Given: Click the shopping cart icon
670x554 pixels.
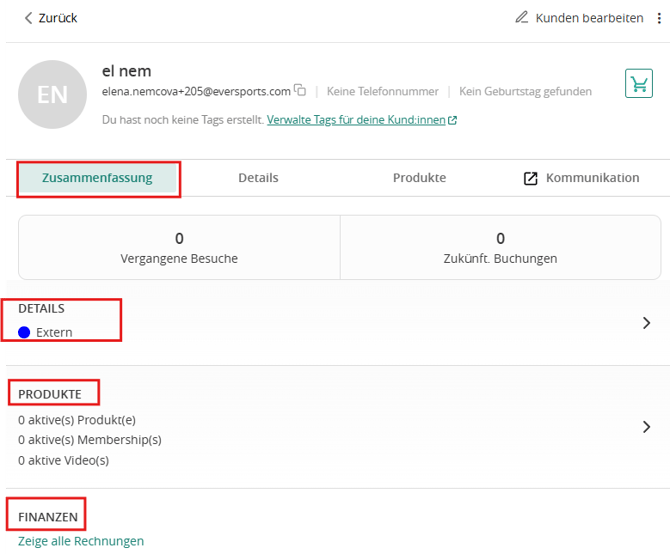Looking at the screenshot, I should (x=638, y=83).
